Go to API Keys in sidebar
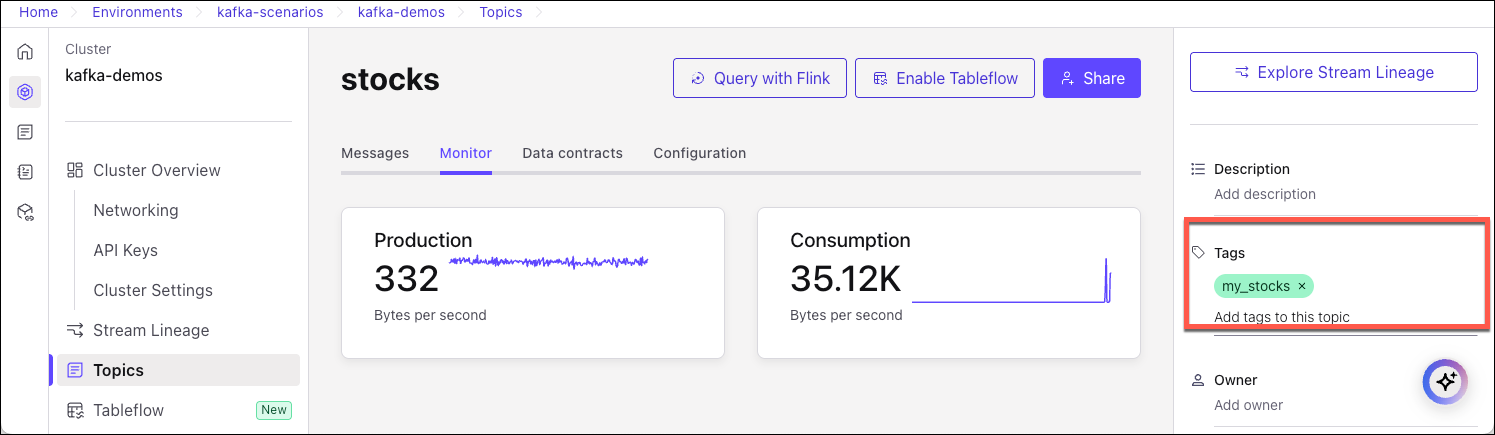The width and height of the screenshot is (1495, 435). coord(125,250)
